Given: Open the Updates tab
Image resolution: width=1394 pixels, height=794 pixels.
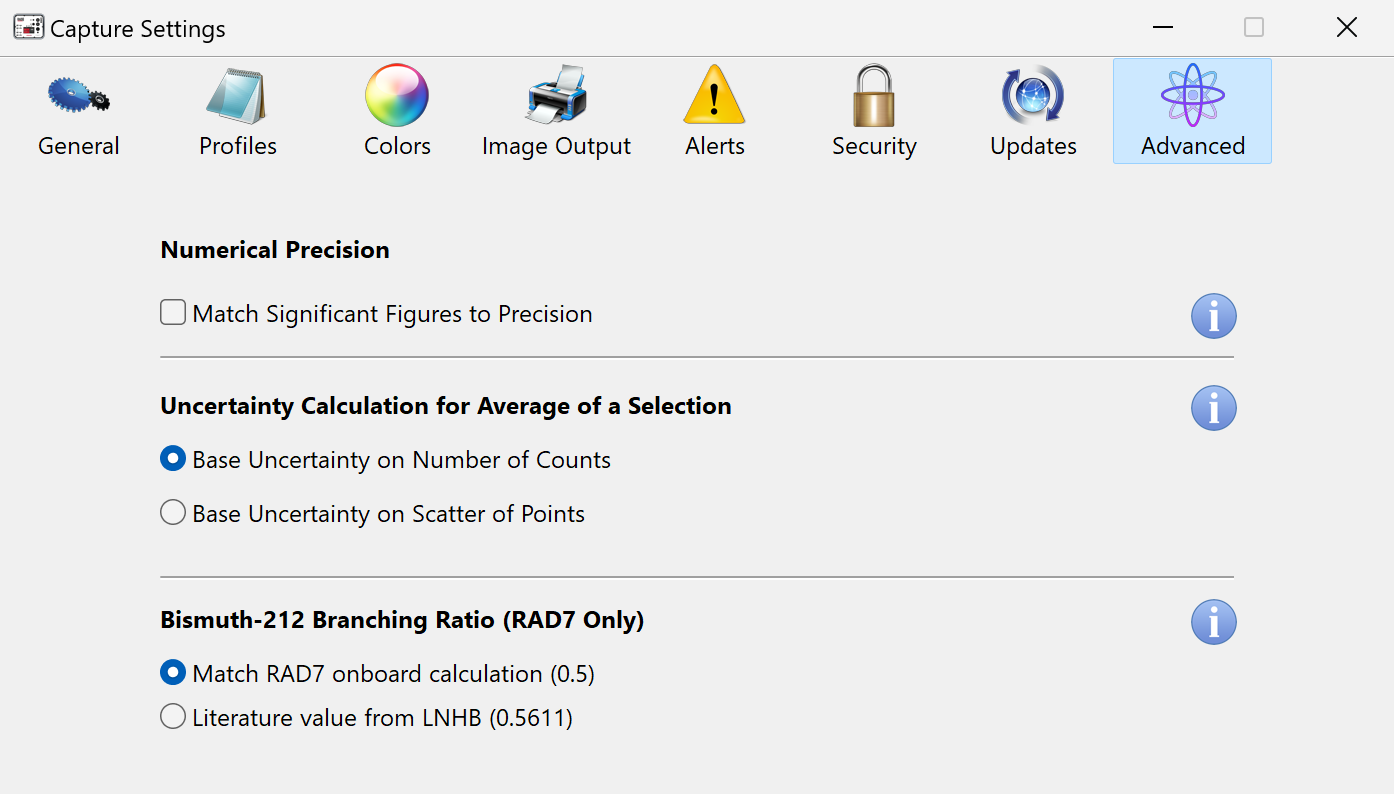Looking at the screenshot, I should (x=1033, y=112).
